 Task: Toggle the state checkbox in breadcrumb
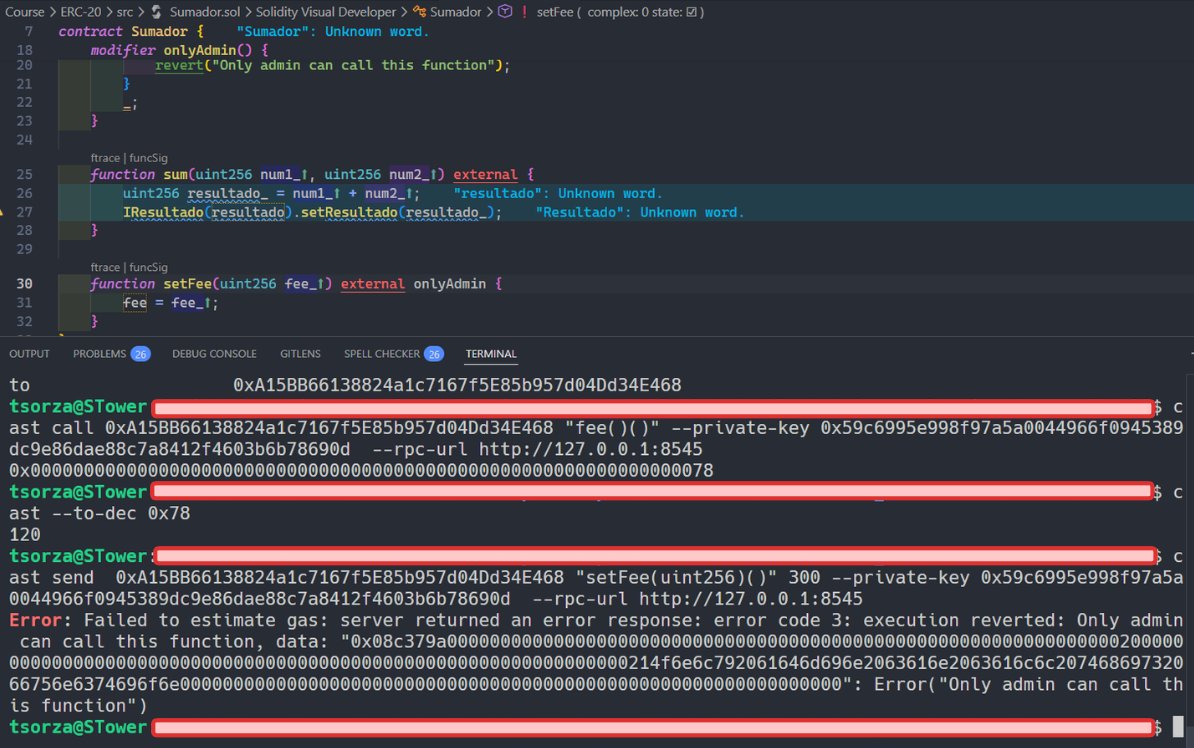click(691, 11)
